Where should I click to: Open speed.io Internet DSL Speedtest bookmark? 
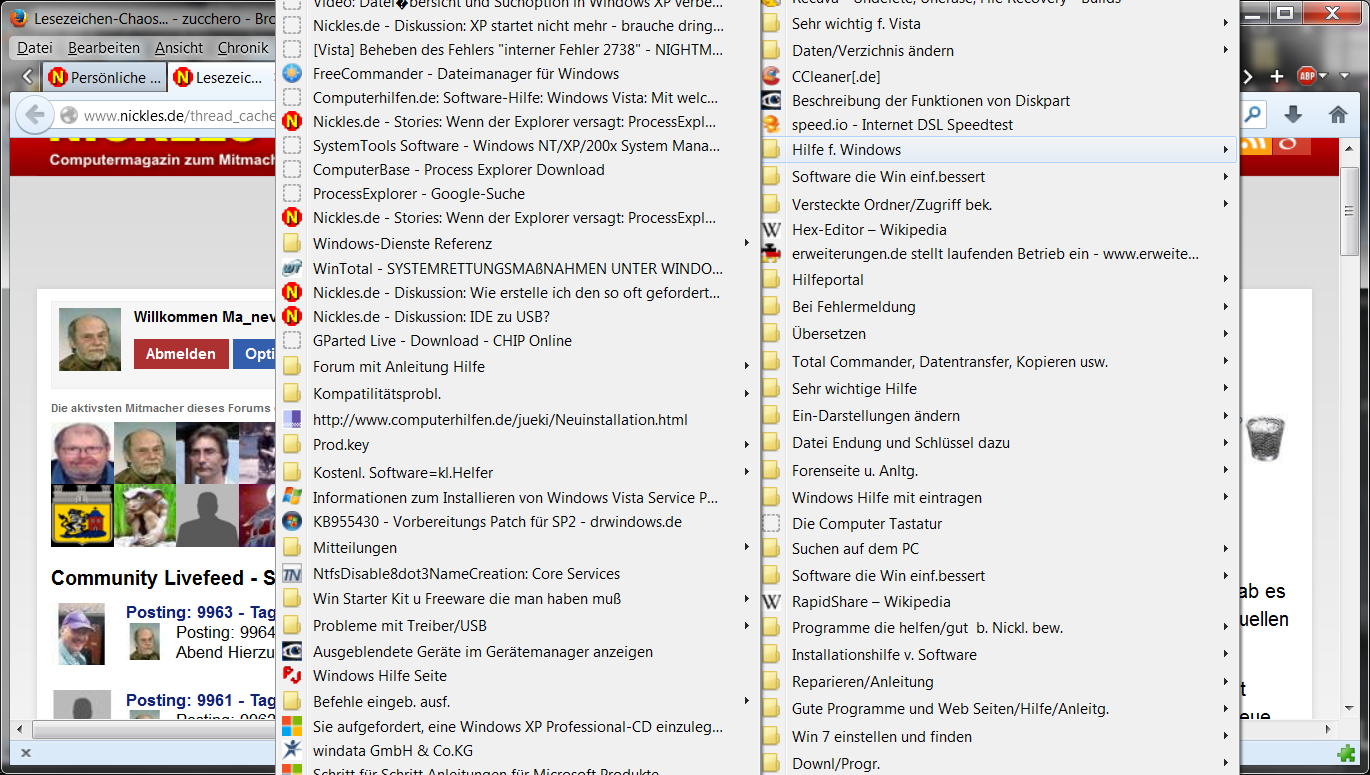pos(1000,125)
